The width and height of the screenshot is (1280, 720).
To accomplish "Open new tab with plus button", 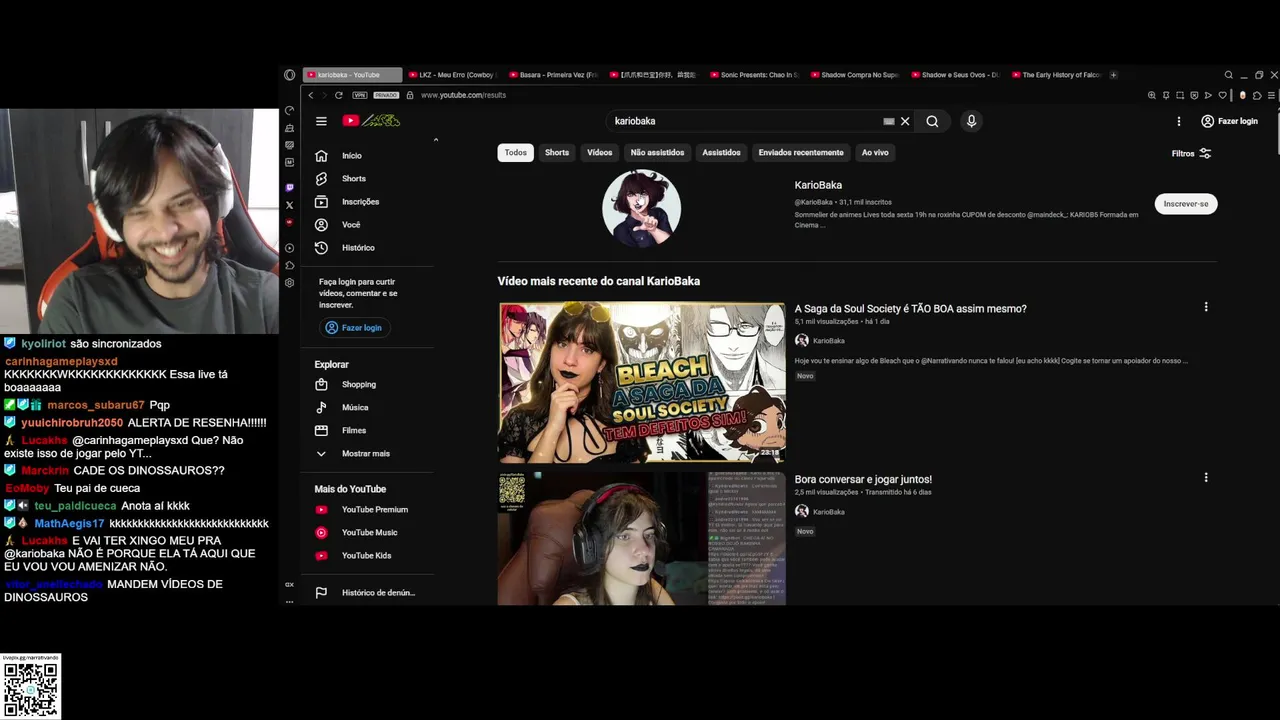I will click(1114, 75).
